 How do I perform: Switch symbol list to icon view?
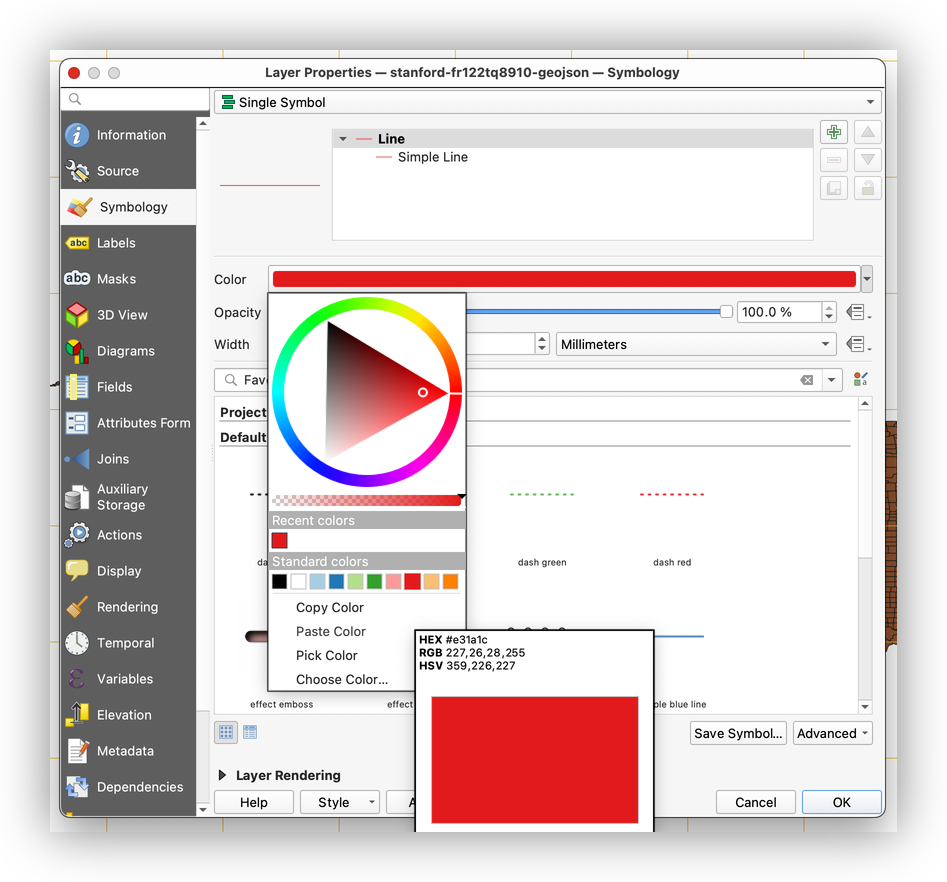tap(227, 733)
